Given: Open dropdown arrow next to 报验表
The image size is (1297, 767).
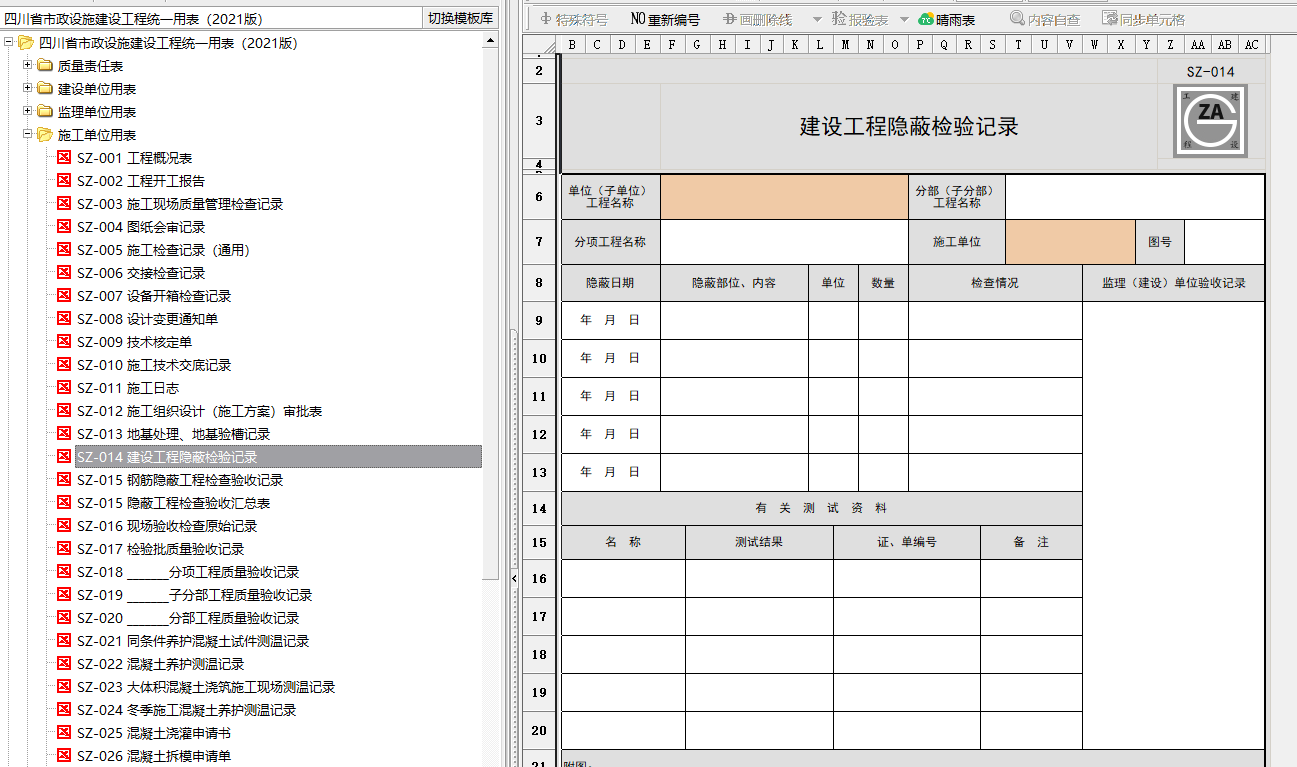Looking at the screenshot, I should [904, 19].
